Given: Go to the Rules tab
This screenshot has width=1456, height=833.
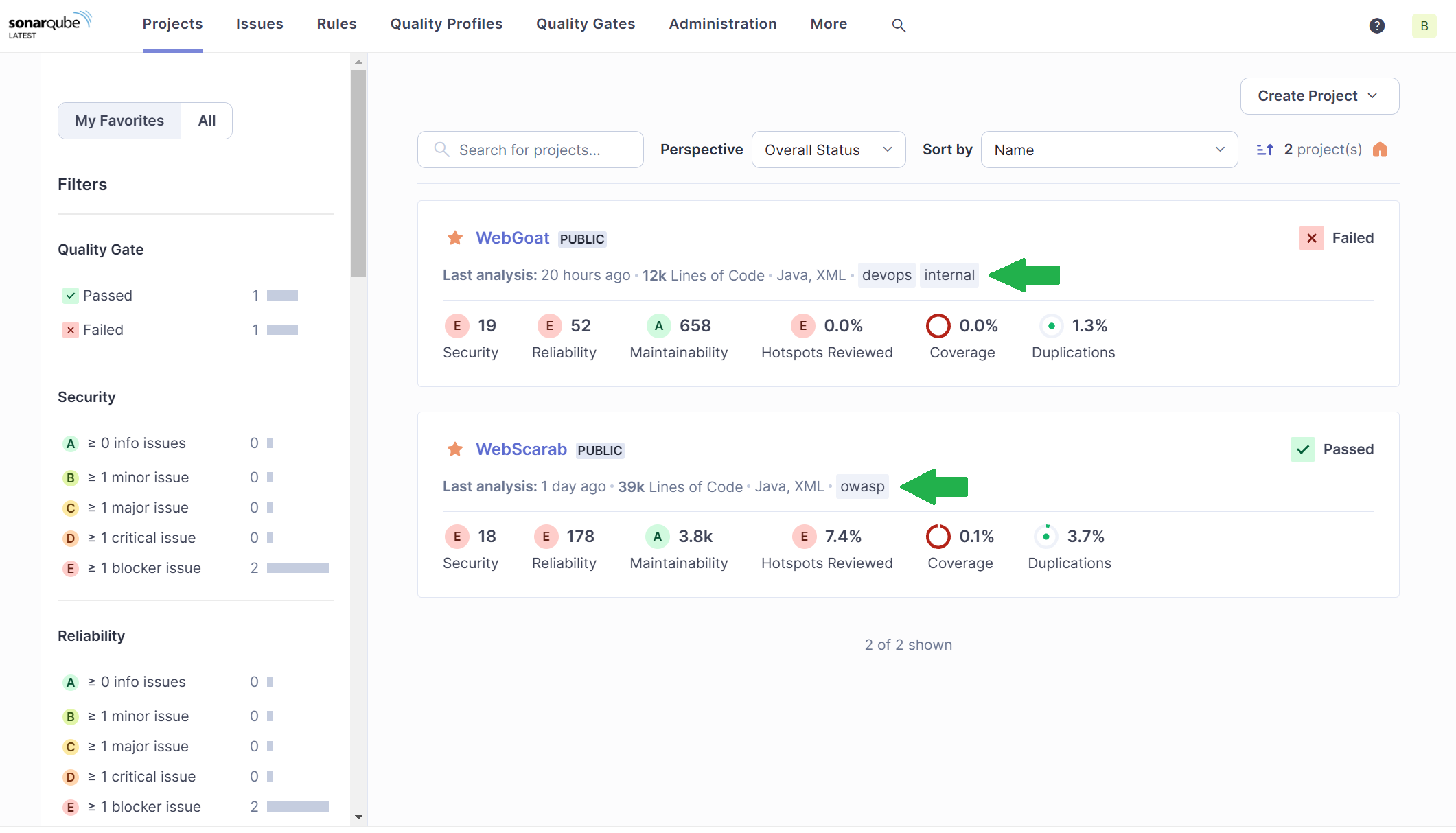Looking at the screenshot, I should click(336, 24).
